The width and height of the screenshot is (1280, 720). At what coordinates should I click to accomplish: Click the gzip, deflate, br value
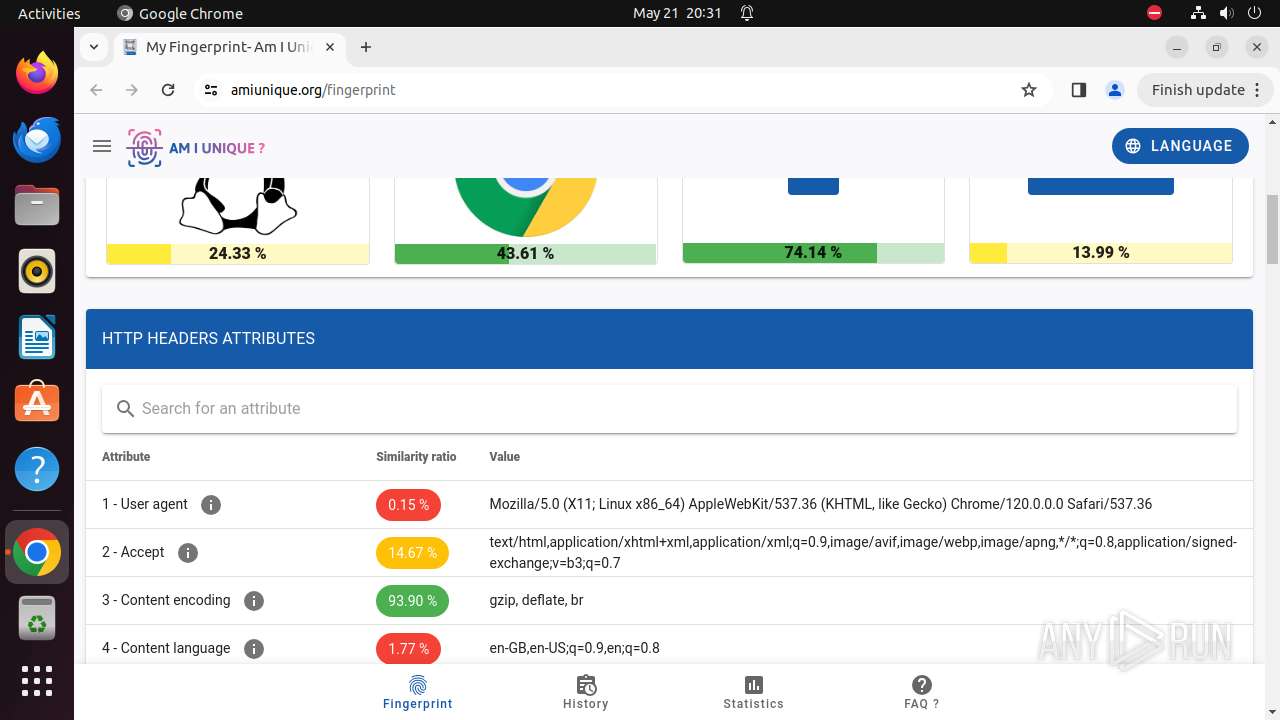(536, 601)
